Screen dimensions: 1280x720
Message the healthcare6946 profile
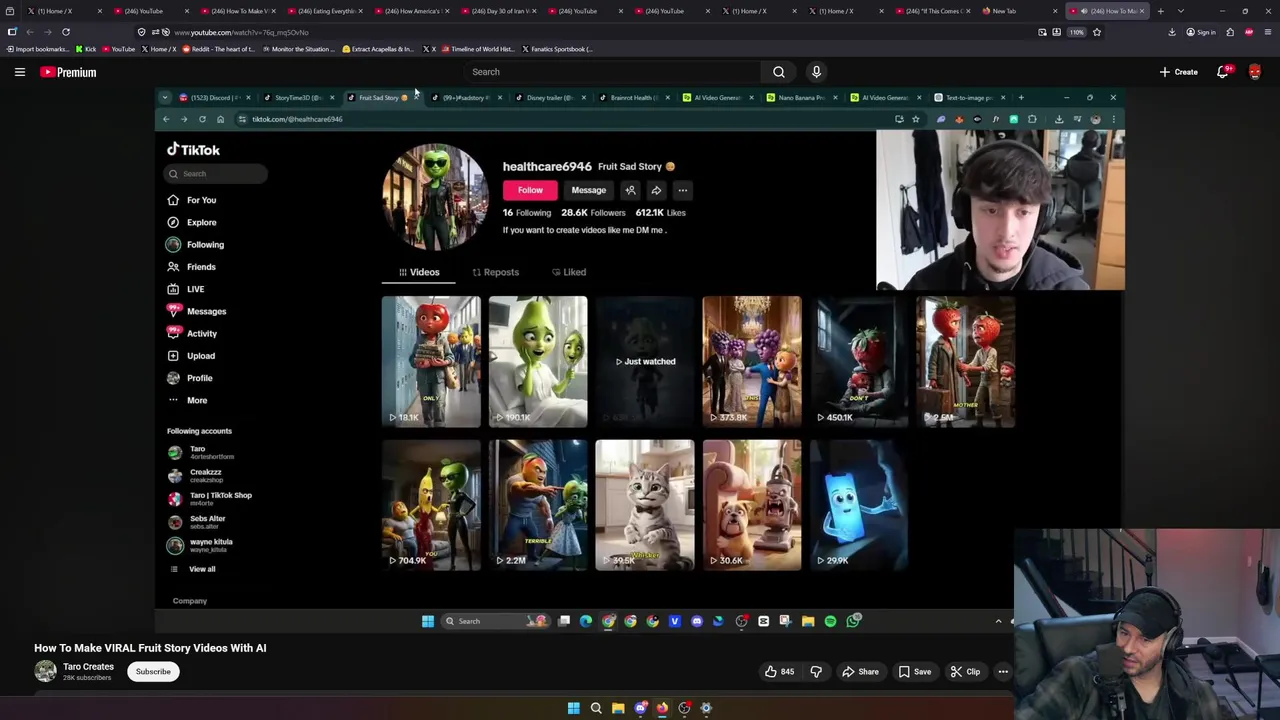pyautogui.click(x=589, y=190)
